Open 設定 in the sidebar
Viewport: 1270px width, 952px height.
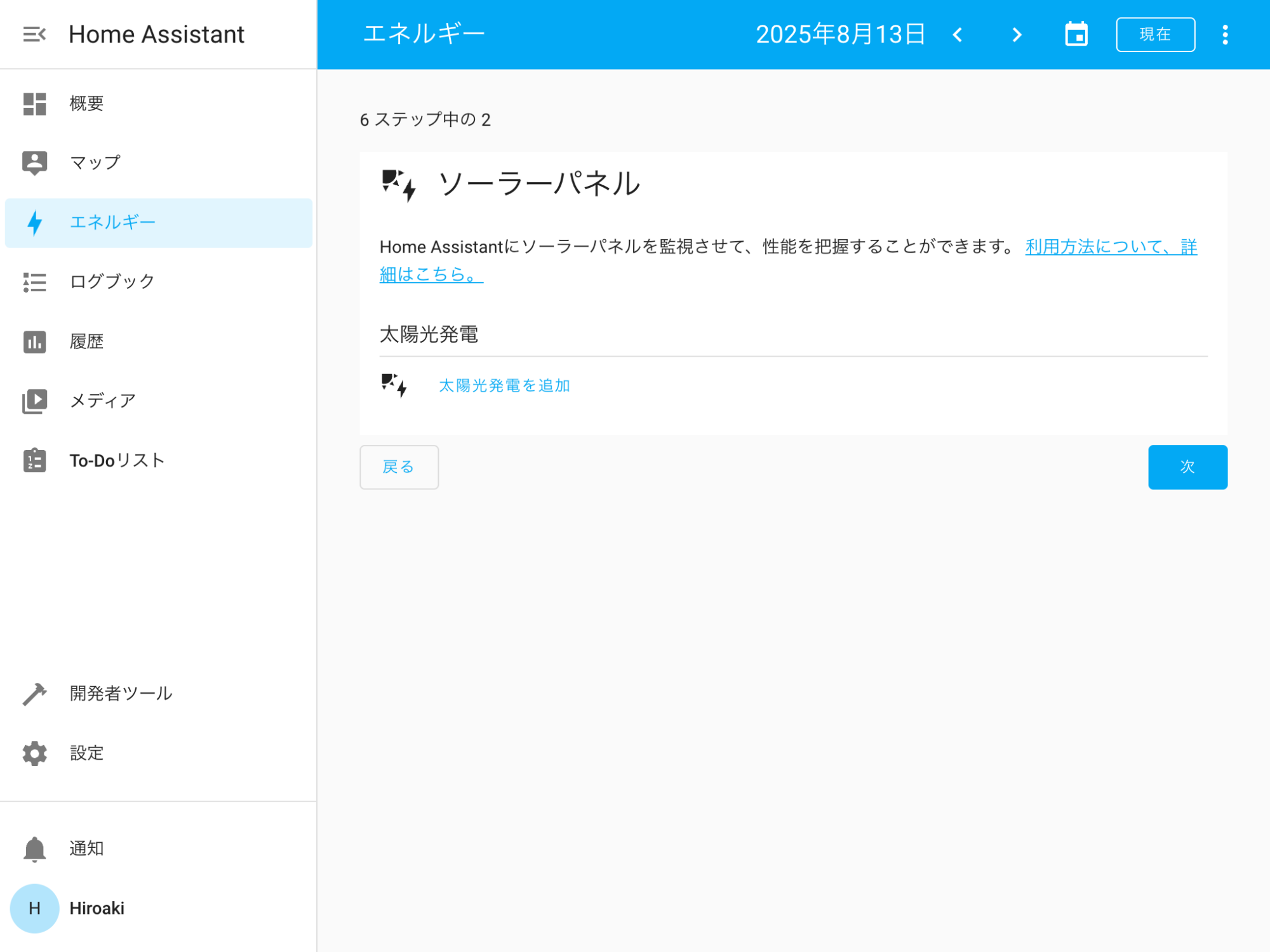pos(159,753)
